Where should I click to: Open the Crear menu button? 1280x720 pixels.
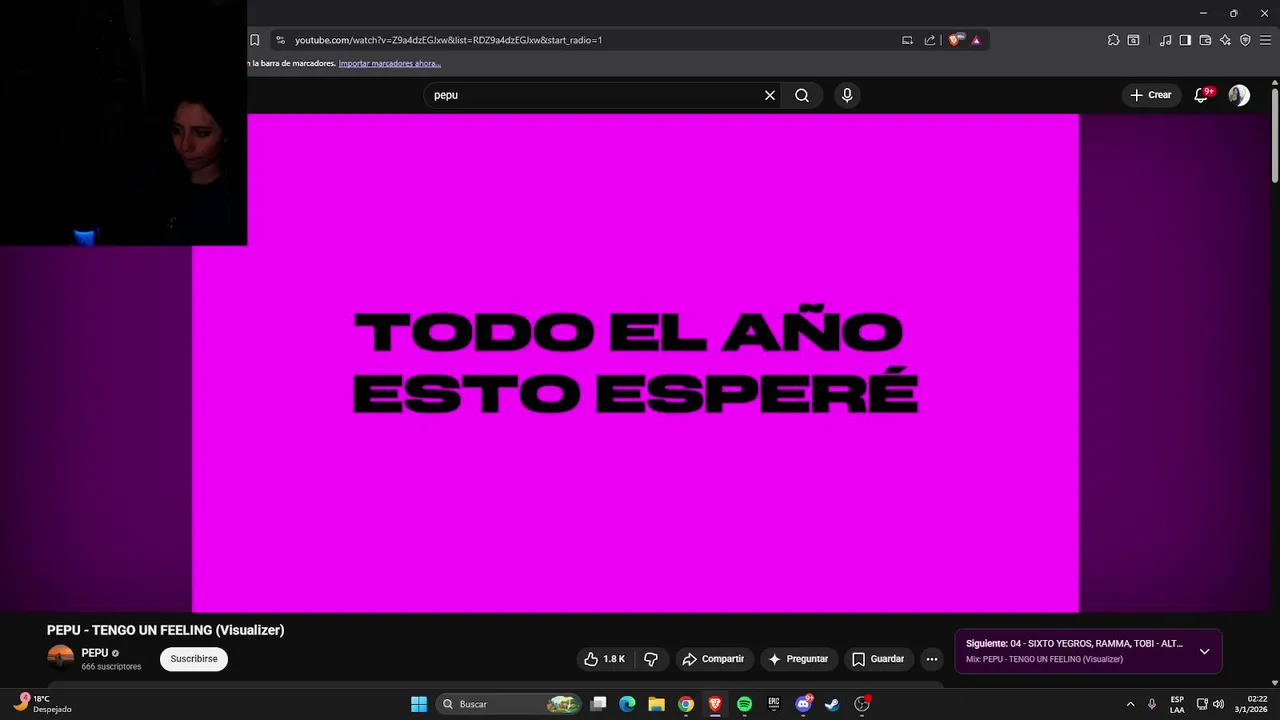coord(1151,95)
